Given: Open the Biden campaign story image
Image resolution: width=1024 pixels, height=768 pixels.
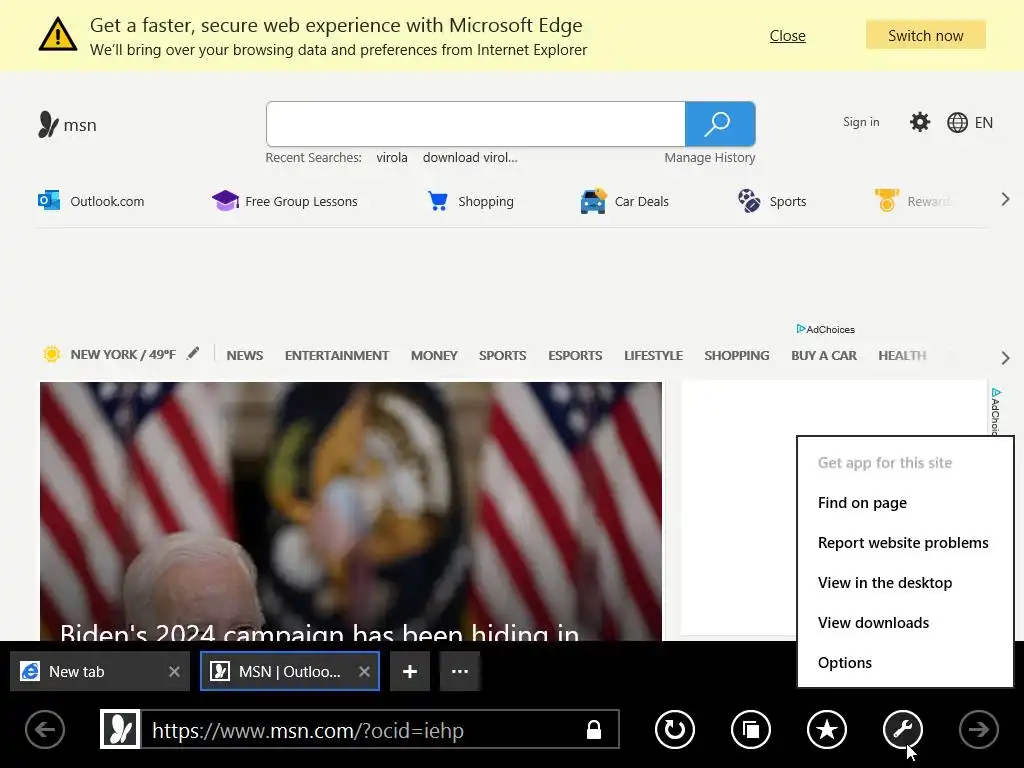Looking at the screenshot, I should [x=351, y=511].
